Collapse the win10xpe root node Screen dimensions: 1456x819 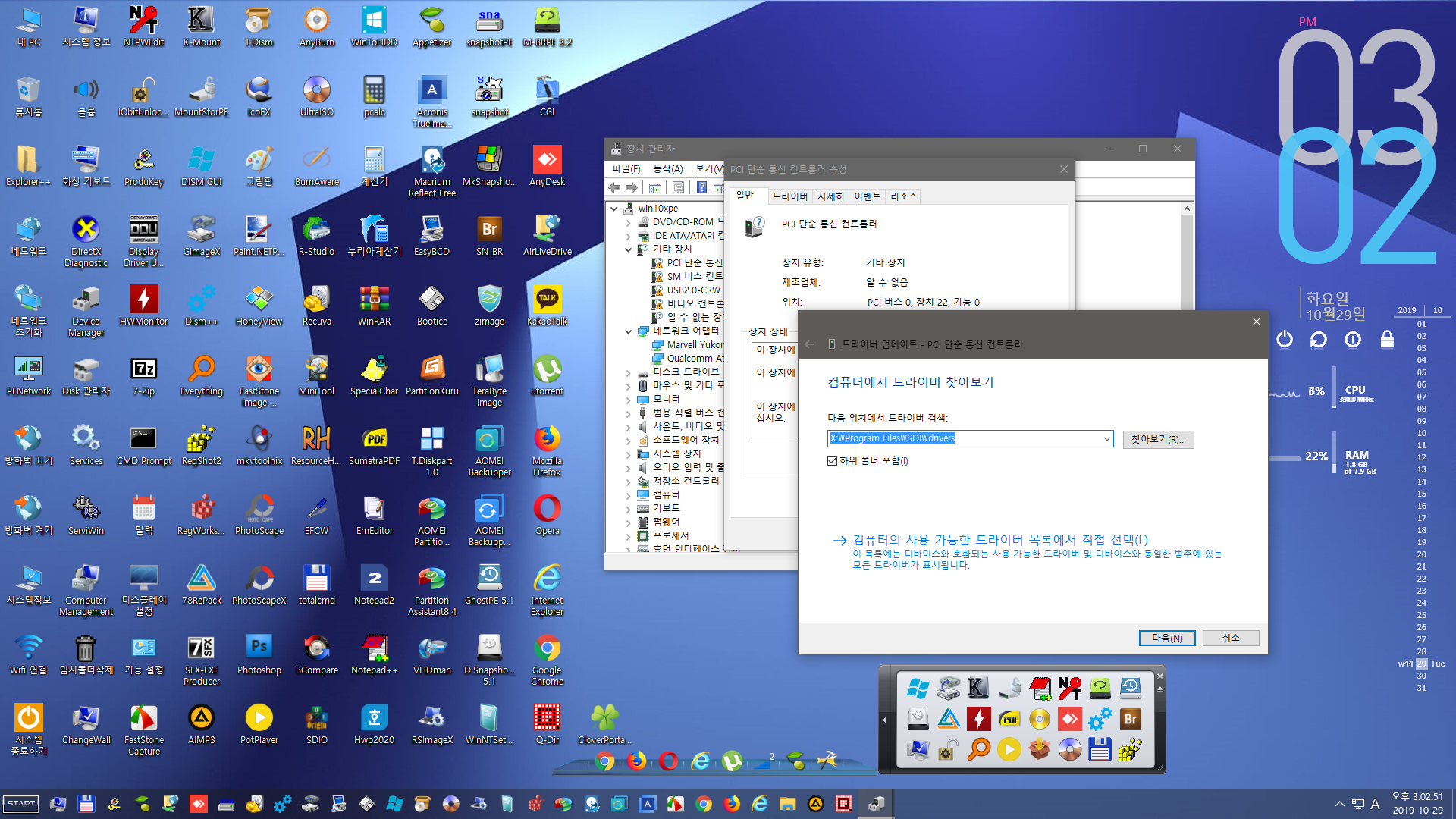pos(613,209)
